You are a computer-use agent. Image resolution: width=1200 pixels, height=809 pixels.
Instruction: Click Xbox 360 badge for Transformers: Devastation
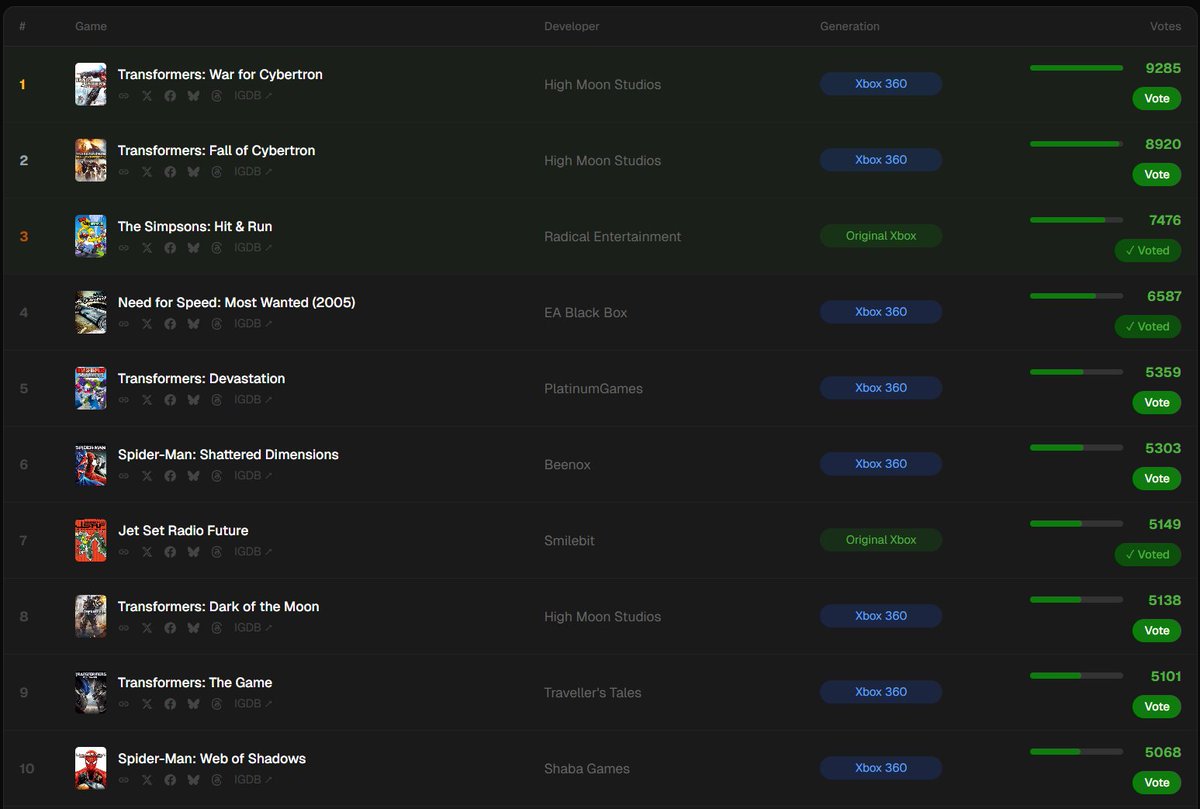(x=881, y=388)
